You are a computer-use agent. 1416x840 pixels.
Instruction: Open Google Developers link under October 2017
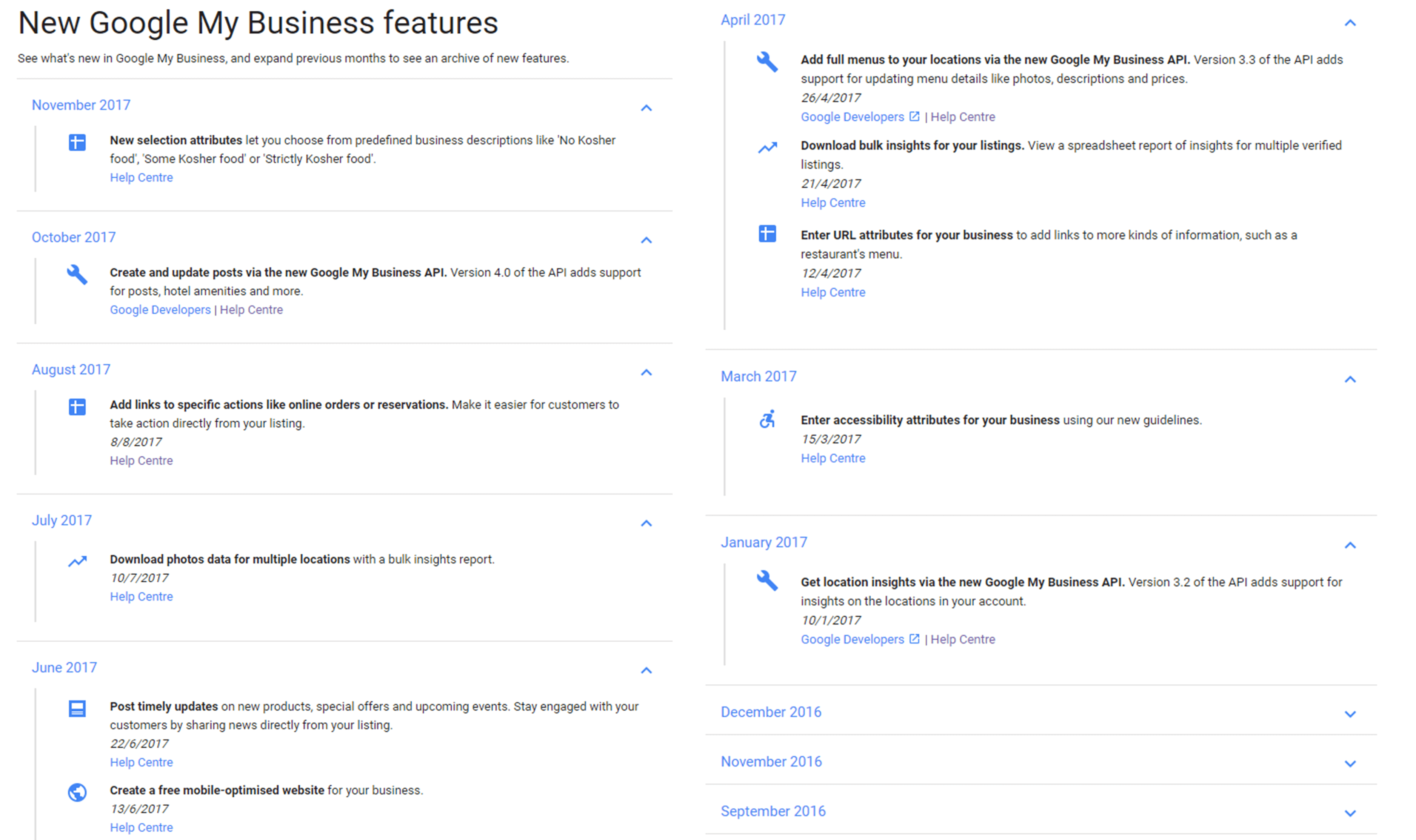point(160,310)
